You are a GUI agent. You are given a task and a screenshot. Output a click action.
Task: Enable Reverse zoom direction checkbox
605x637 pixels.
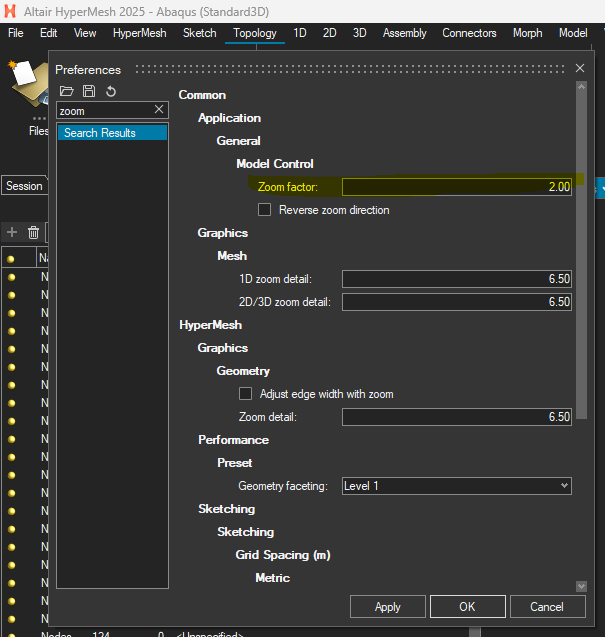pos(265,210)
